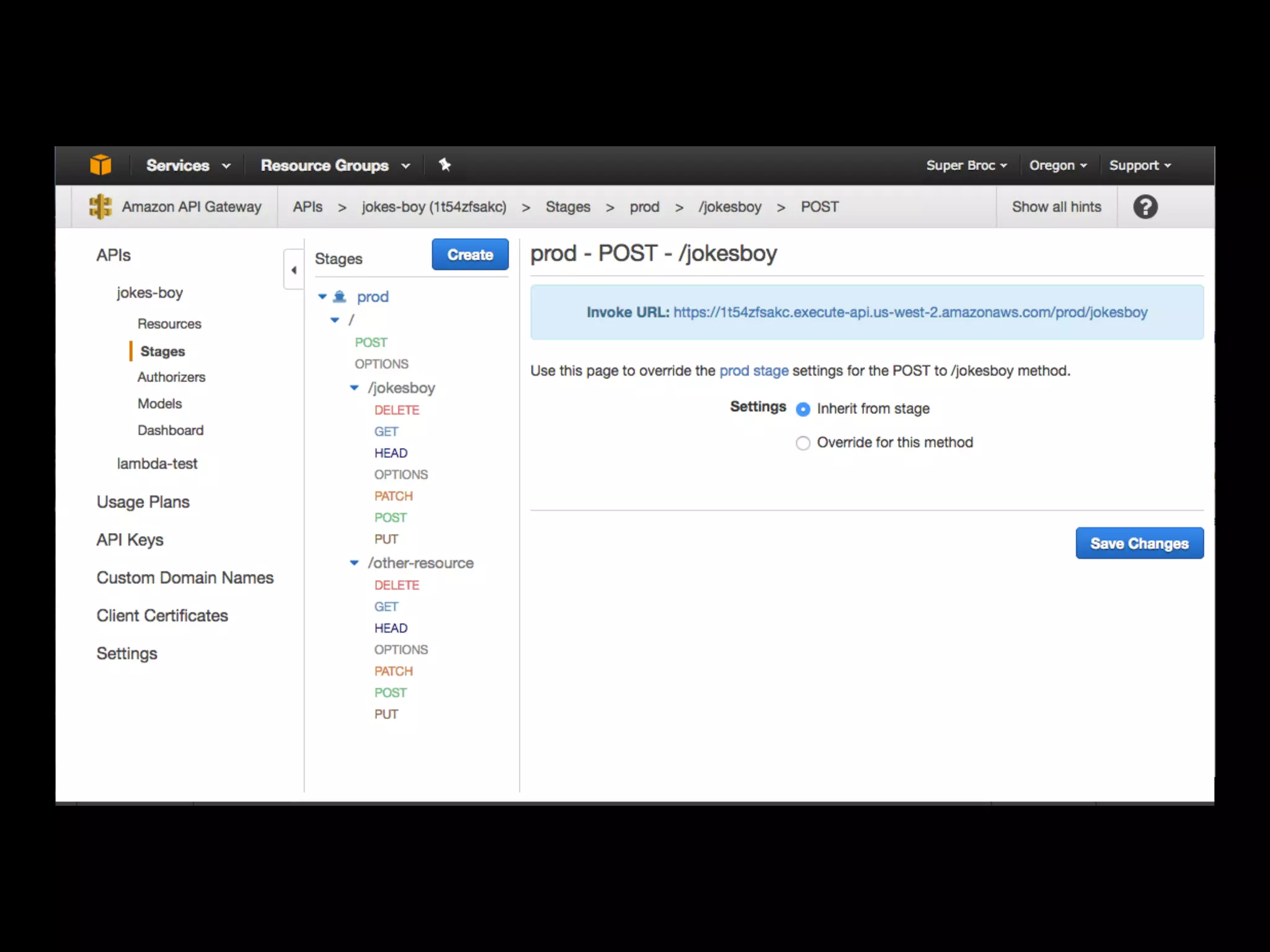Select the jokes-boy API in sidebar
Image resolution: width=1270 pixels, height=952 pixels.
pos(149,293)
